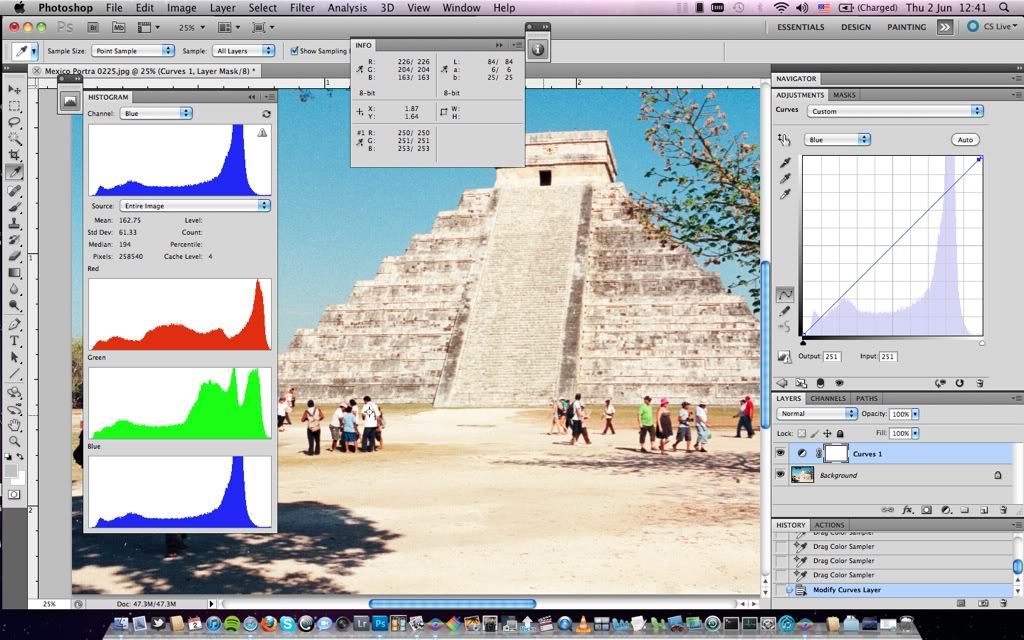This screenshot has height=640, width=1024.
Task: Open the Curves preset dropdown showing Custom
Action: pos(894,111)
